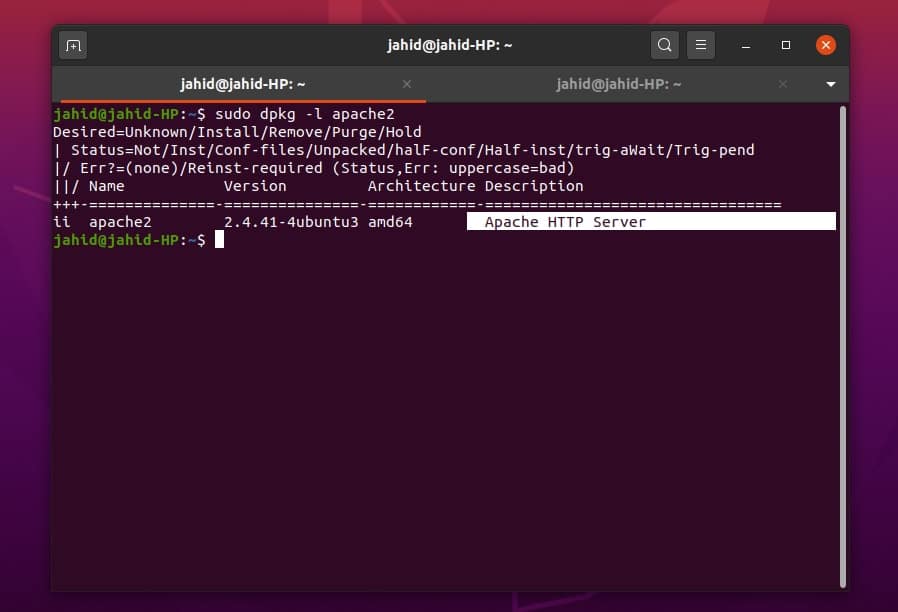This screenshot has height=612, width=898.
Task: Click the Architecture column header
Action: (422, 186)
